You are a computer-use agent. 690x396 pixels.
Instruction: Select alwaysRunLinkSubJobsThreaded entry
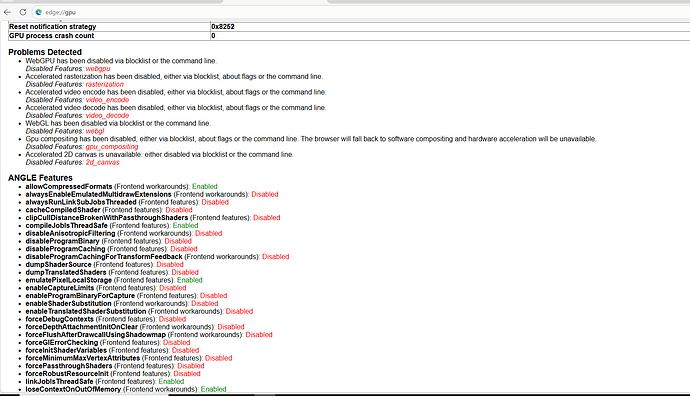127,202
